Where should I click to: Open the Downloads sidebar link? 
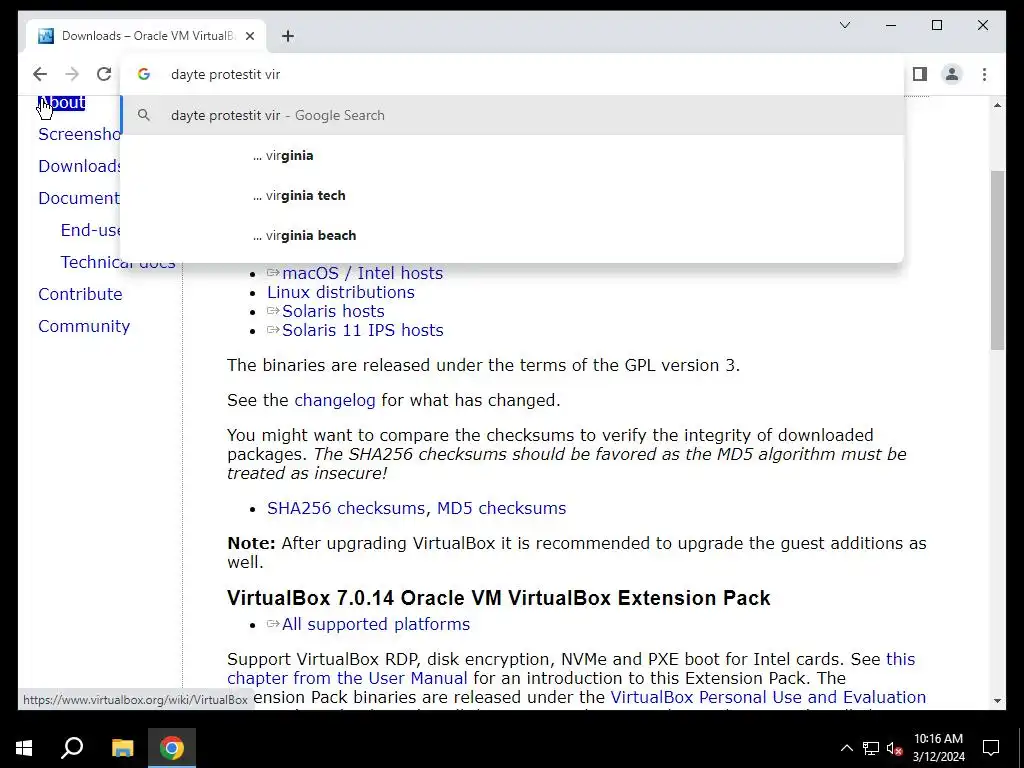80,167
